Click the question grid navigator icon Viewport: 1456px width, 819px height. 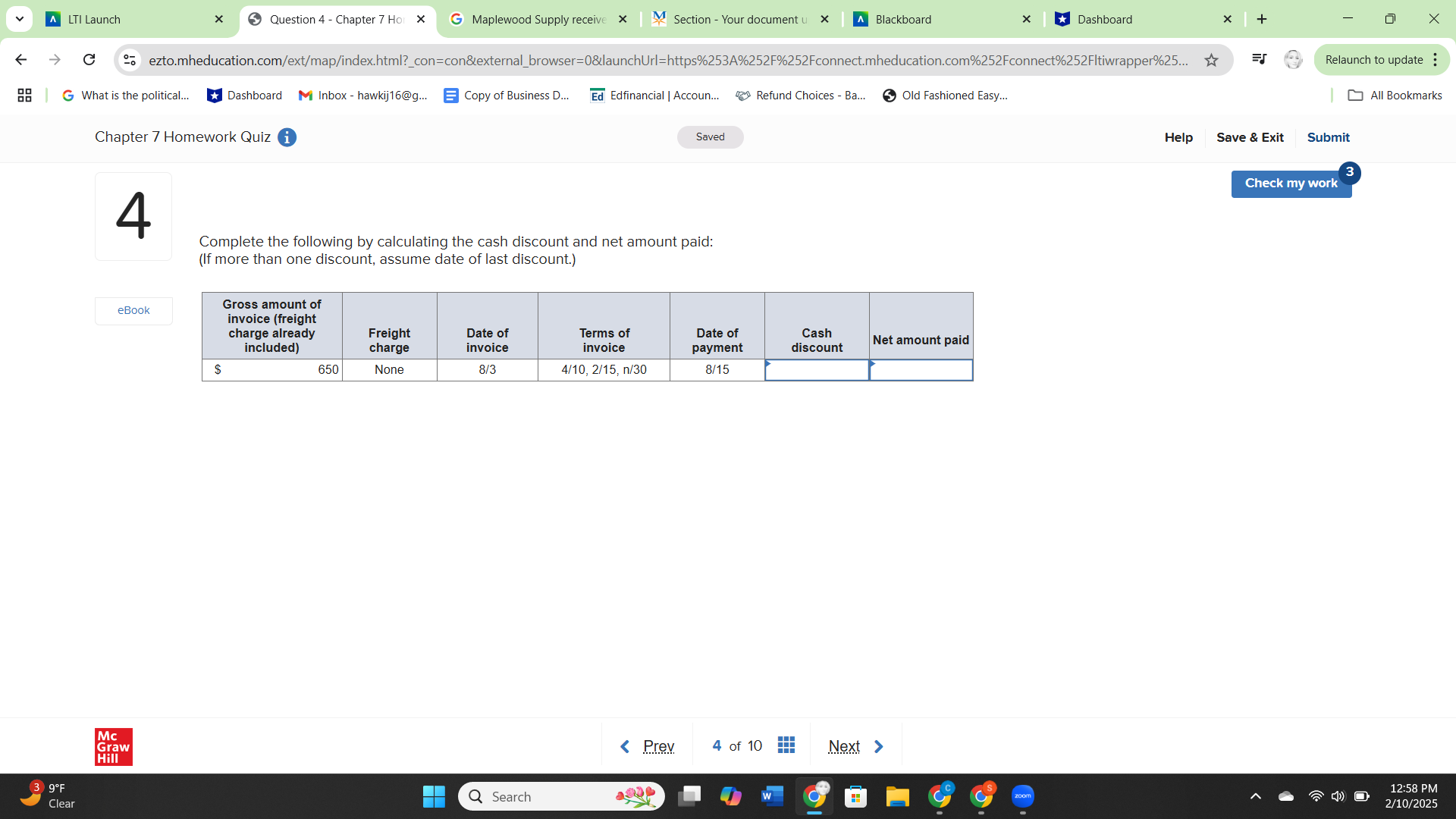pyautogui.click(x=786, y=745)
